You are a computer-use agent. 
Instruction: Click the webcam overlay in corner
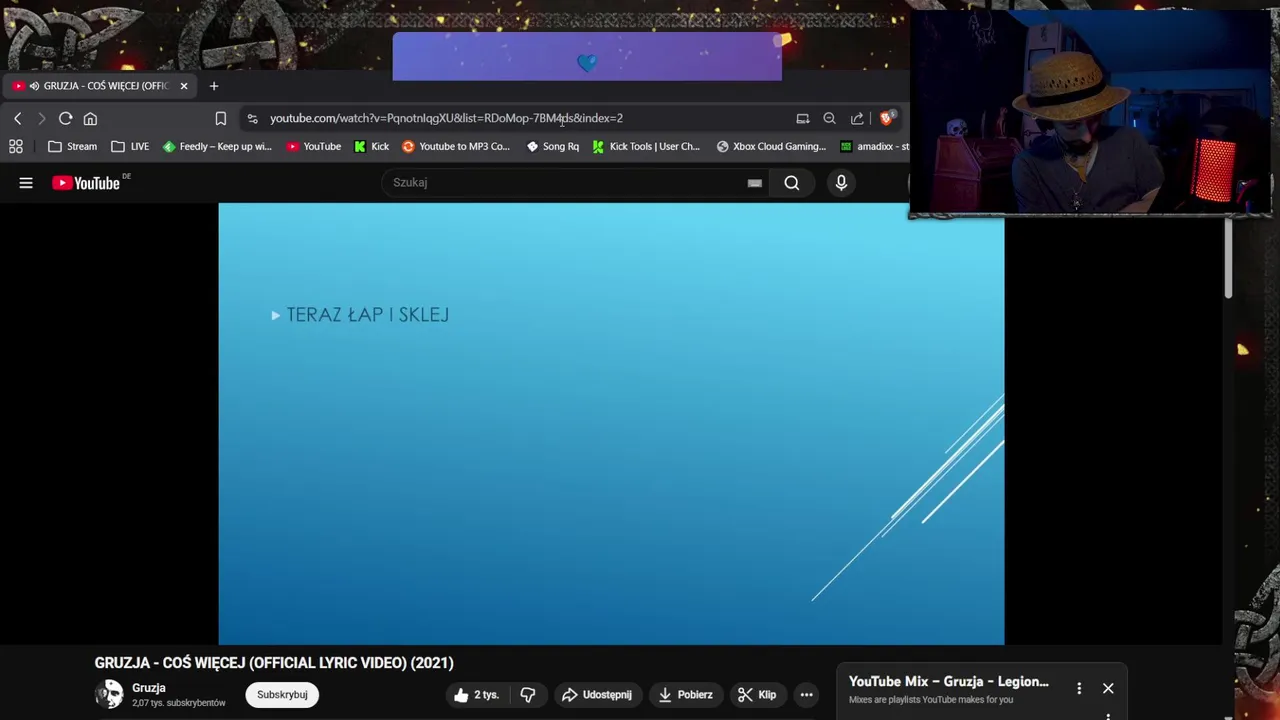1090,112
